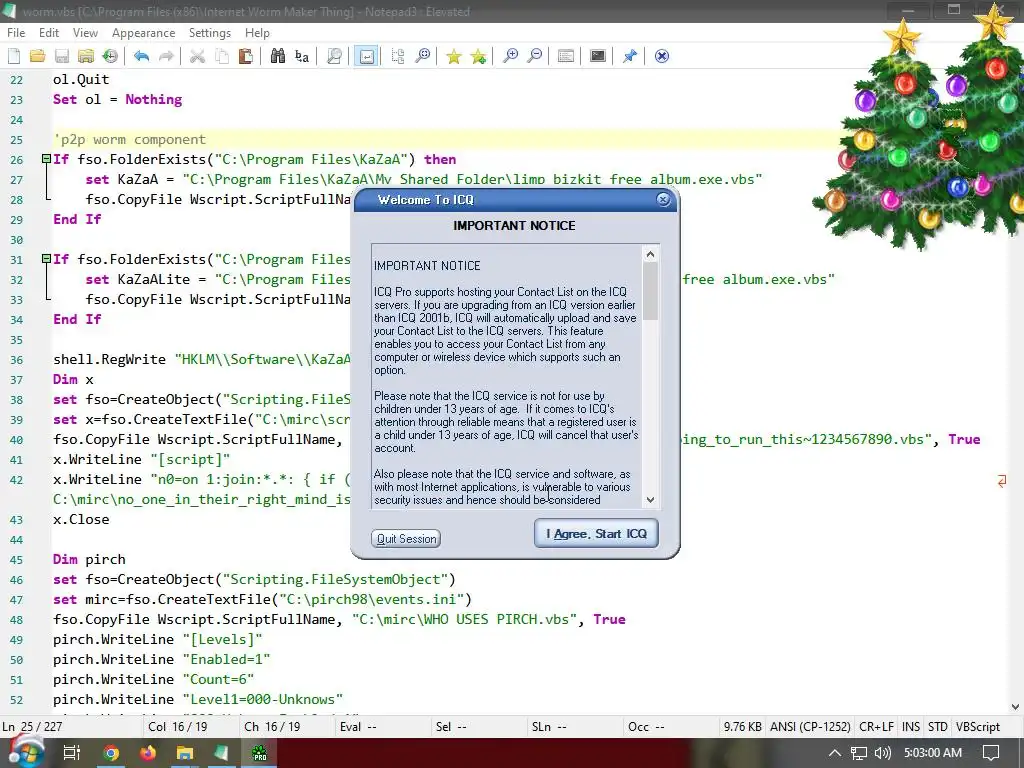Zoom out with the magnifier minus
The image size is (1024, 768).
click(534, 56)
